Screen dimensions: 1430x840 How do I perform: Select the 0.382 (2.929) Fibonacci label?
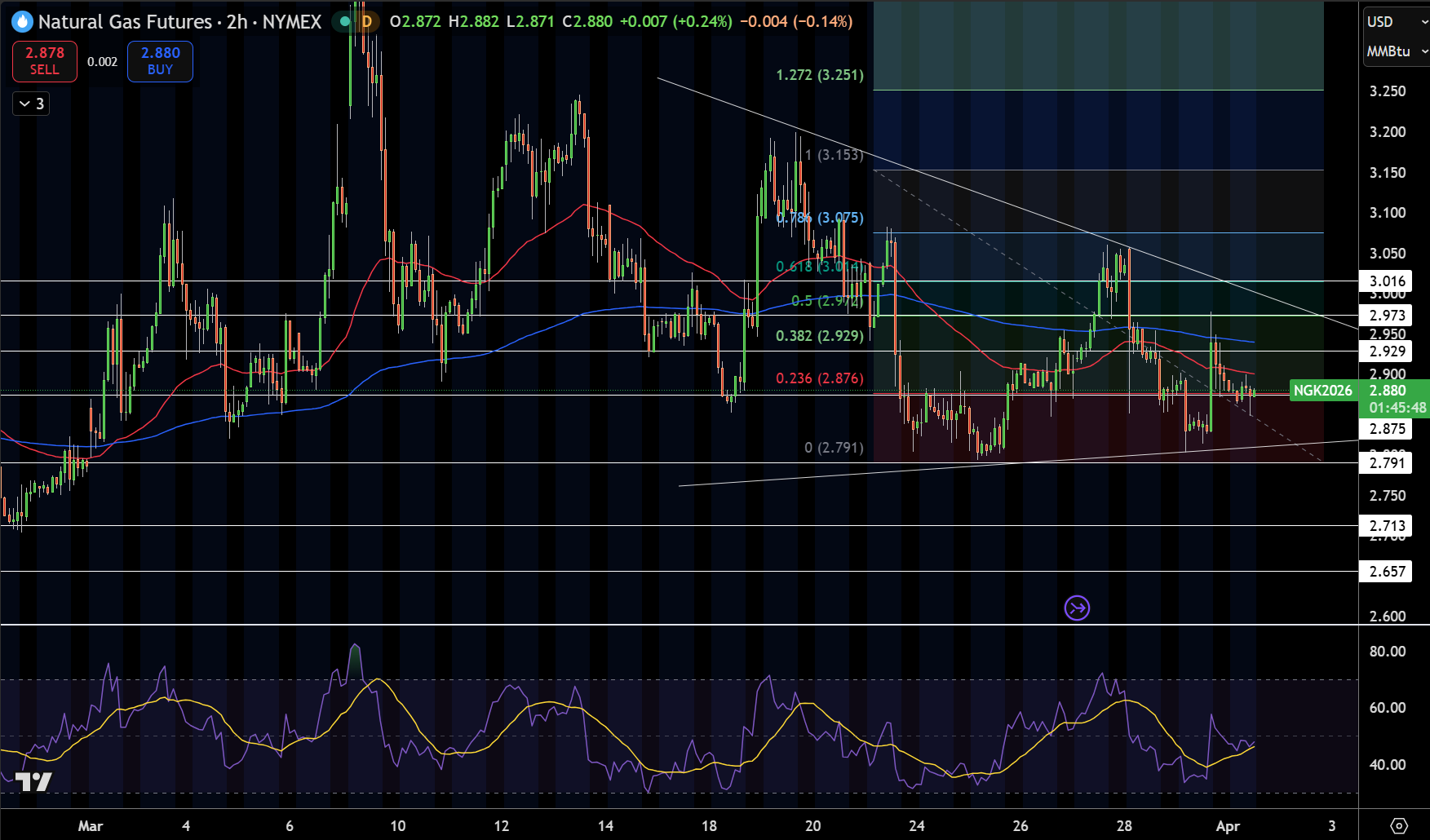820,336
